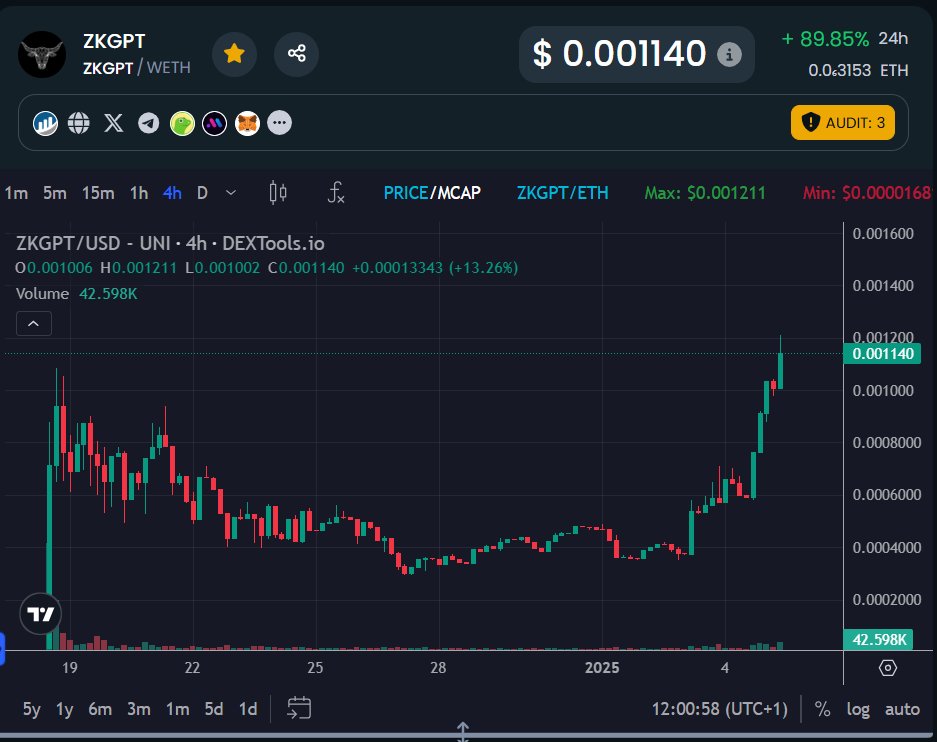Screen dimensions: 937x742
Task: Toggle auto scale mode
Action: pos(902,709)
